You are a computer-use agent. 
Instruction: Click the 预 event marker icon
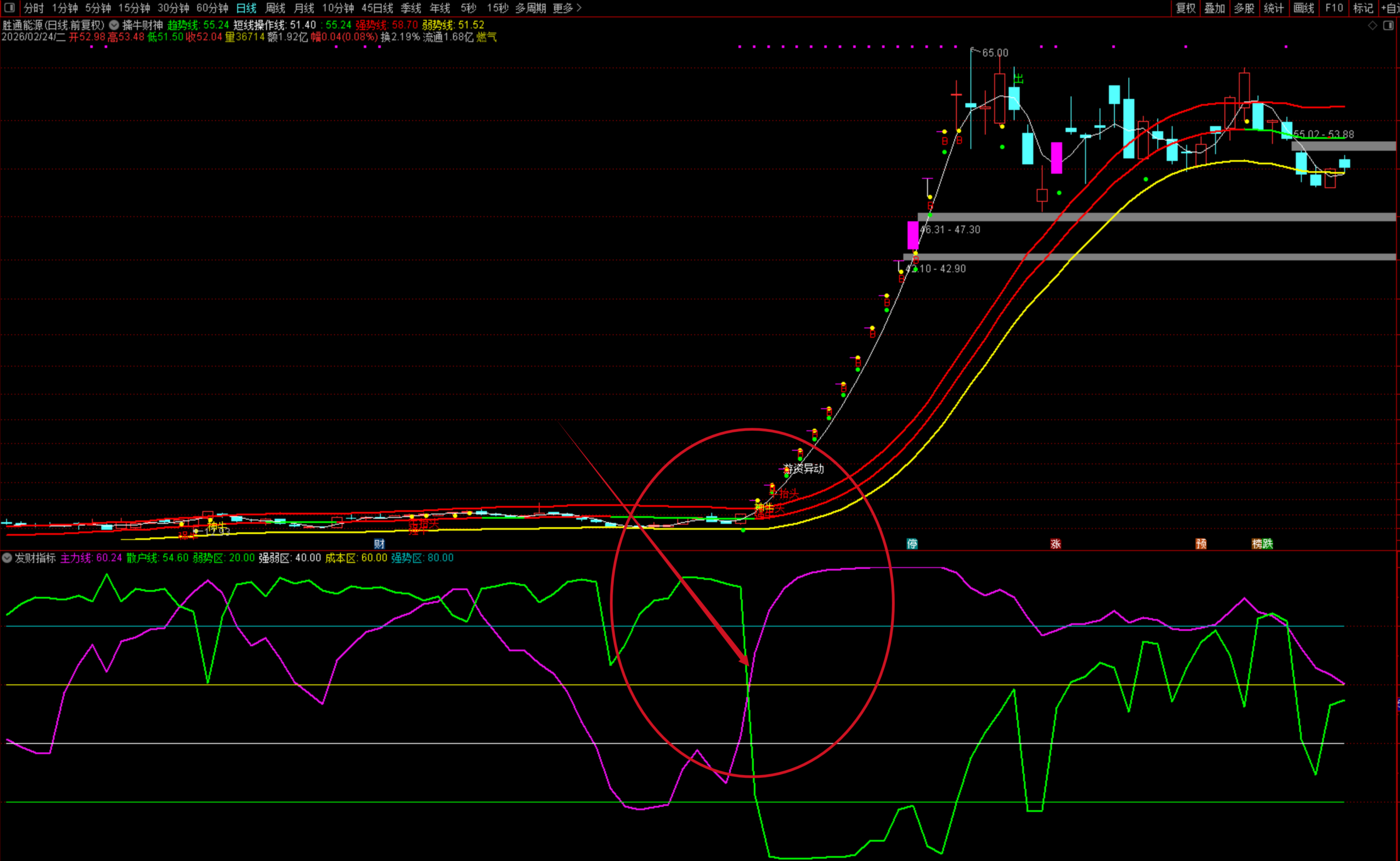pos(1201,544)
